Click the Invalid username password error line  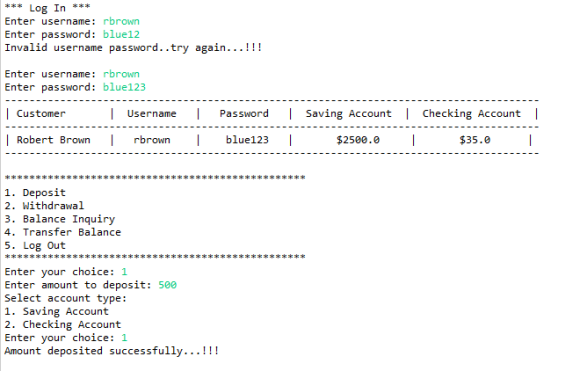(133, 48)
